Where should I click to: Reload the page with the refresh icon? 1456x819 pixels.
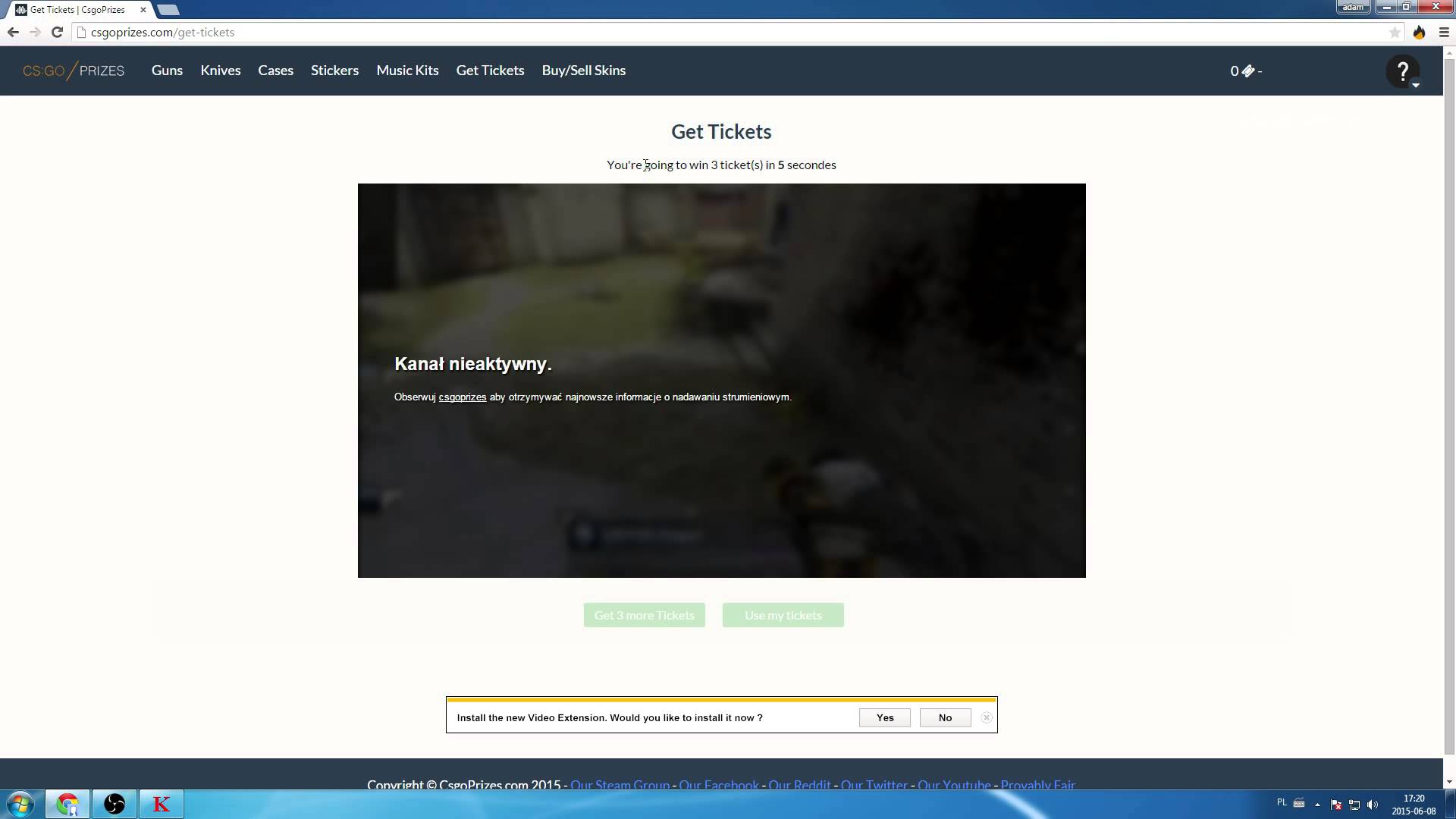[x=57, y=32]
